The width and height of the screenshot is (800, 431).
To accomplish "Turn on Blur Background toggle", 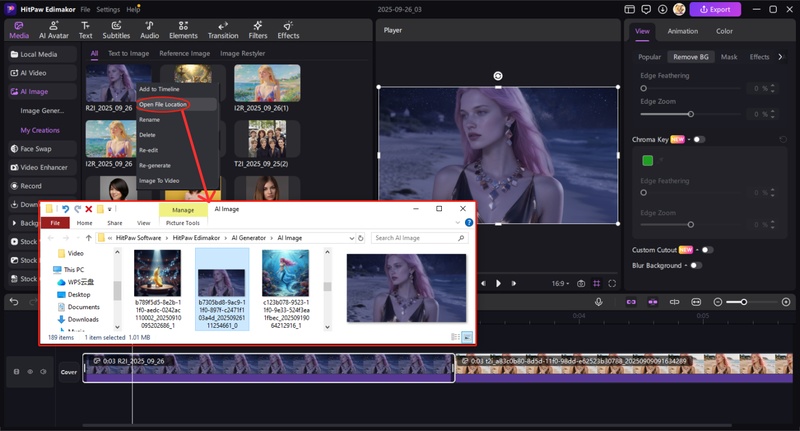I will (x=695, y=265).
